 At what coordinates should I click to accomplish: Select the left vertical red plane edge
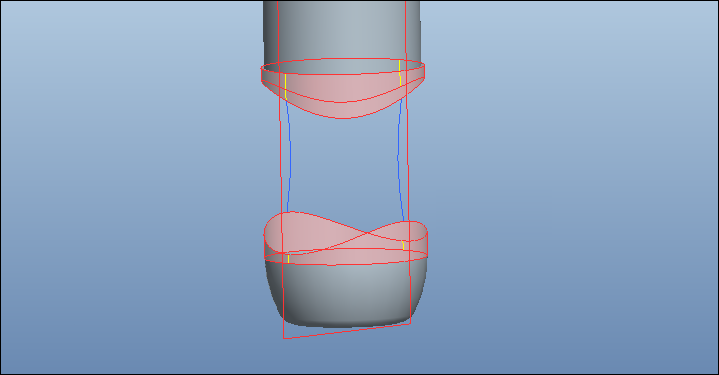click(x=280, y=170)
